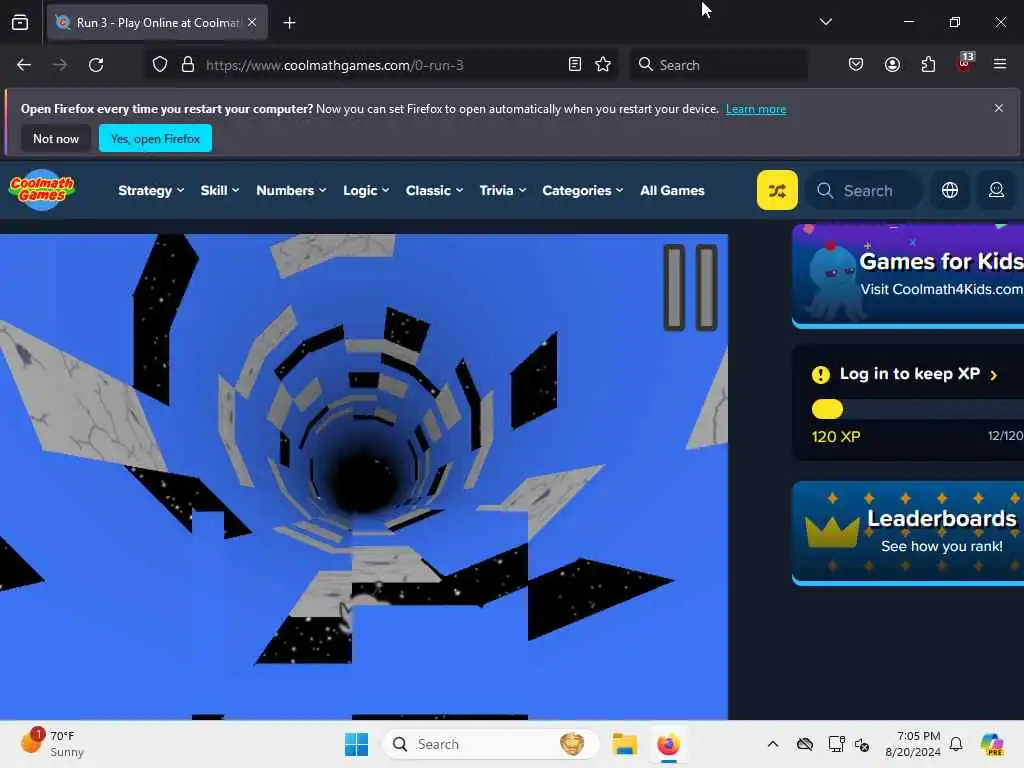Click the OneDrive cloud tray icon
The width and height of the screenshot is (1024, 768).
[805, 744]
